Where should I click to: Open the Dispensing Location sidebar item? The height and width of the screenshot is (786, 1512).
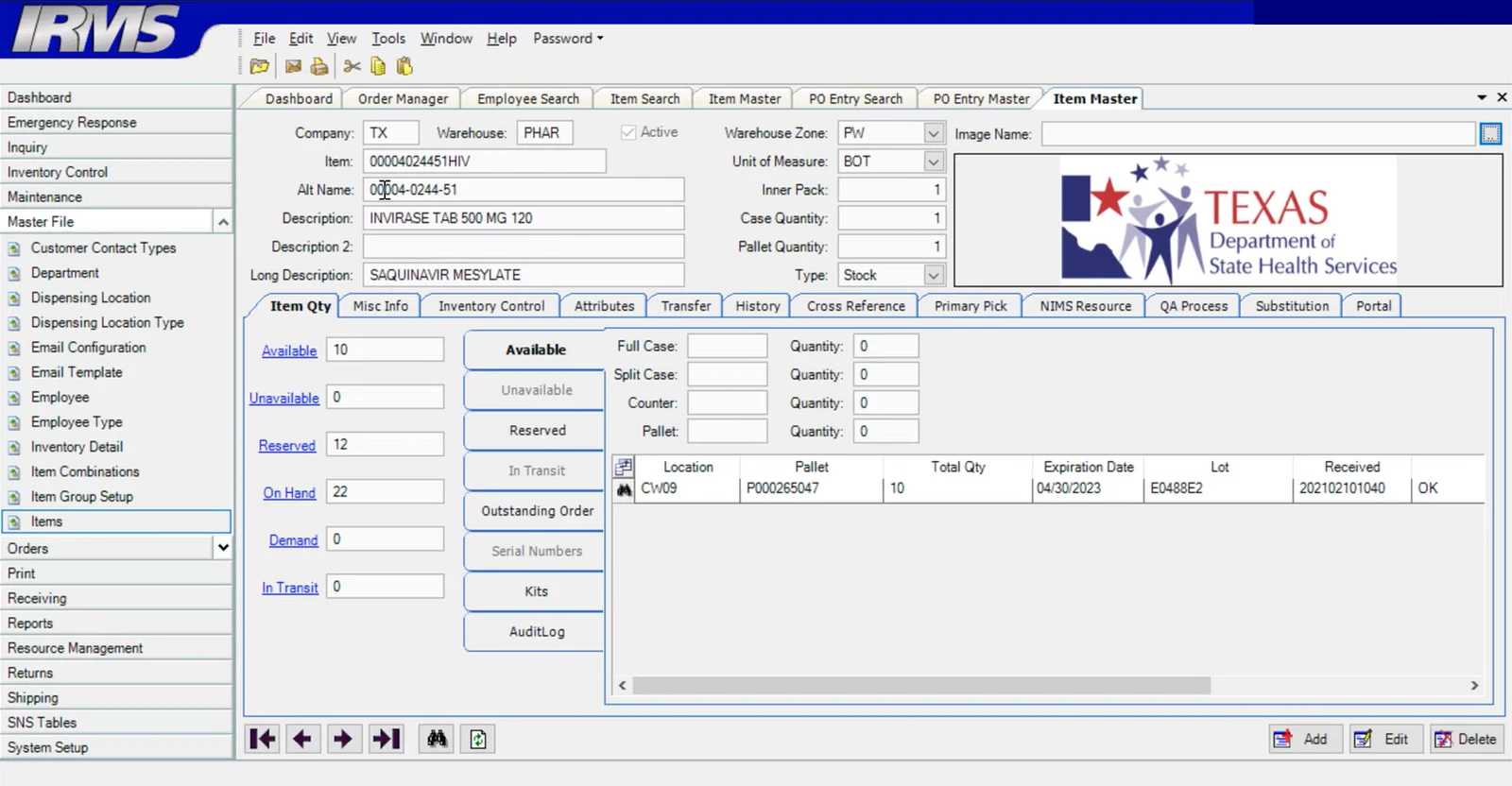(x=91, y=298)
